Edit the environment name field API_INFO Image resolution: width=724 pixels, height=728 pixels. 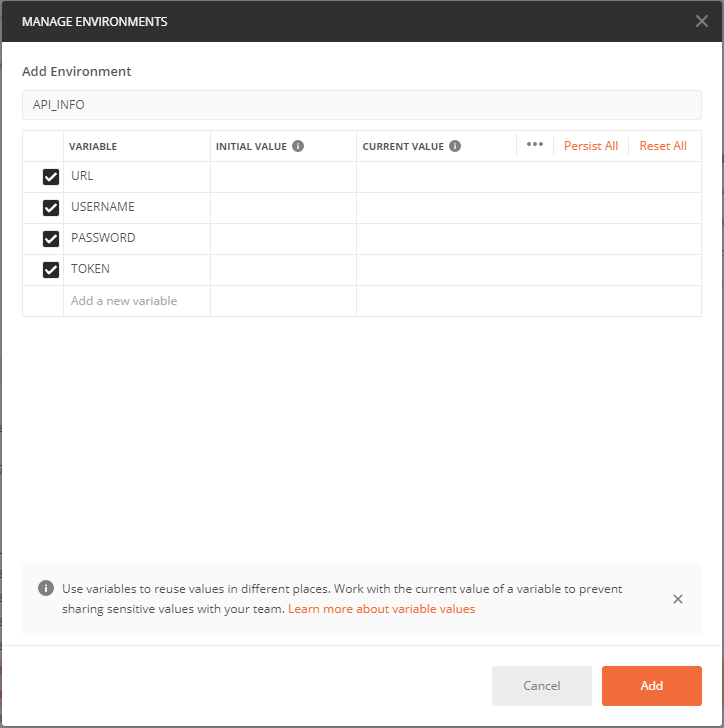click(x=362, y=105)
